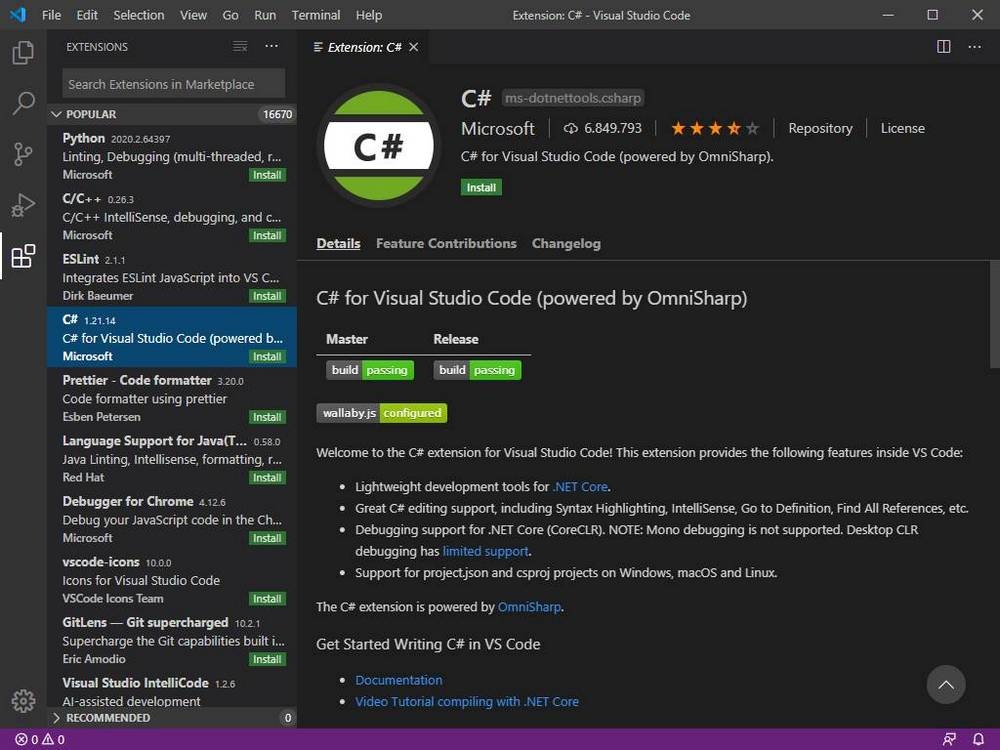Open the OmniSharp link
Screen dimensions: 1000x750
(529, 607)
